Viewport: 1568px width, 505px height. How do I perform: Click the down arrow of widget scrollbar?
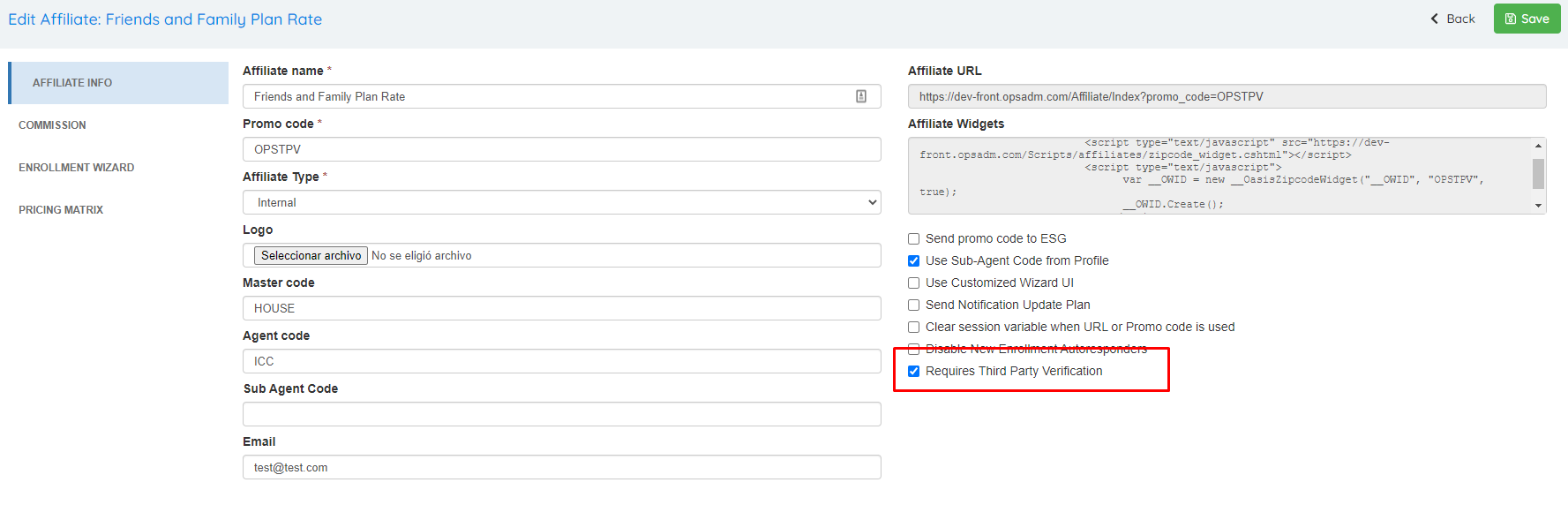[1539, 206]
